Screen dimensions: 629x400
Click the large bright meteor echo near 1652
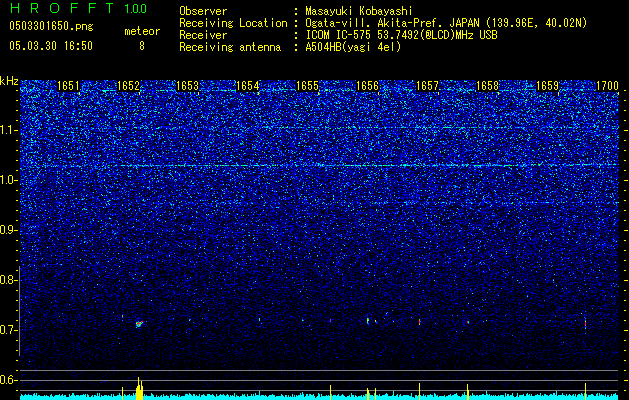coord(139,323)
